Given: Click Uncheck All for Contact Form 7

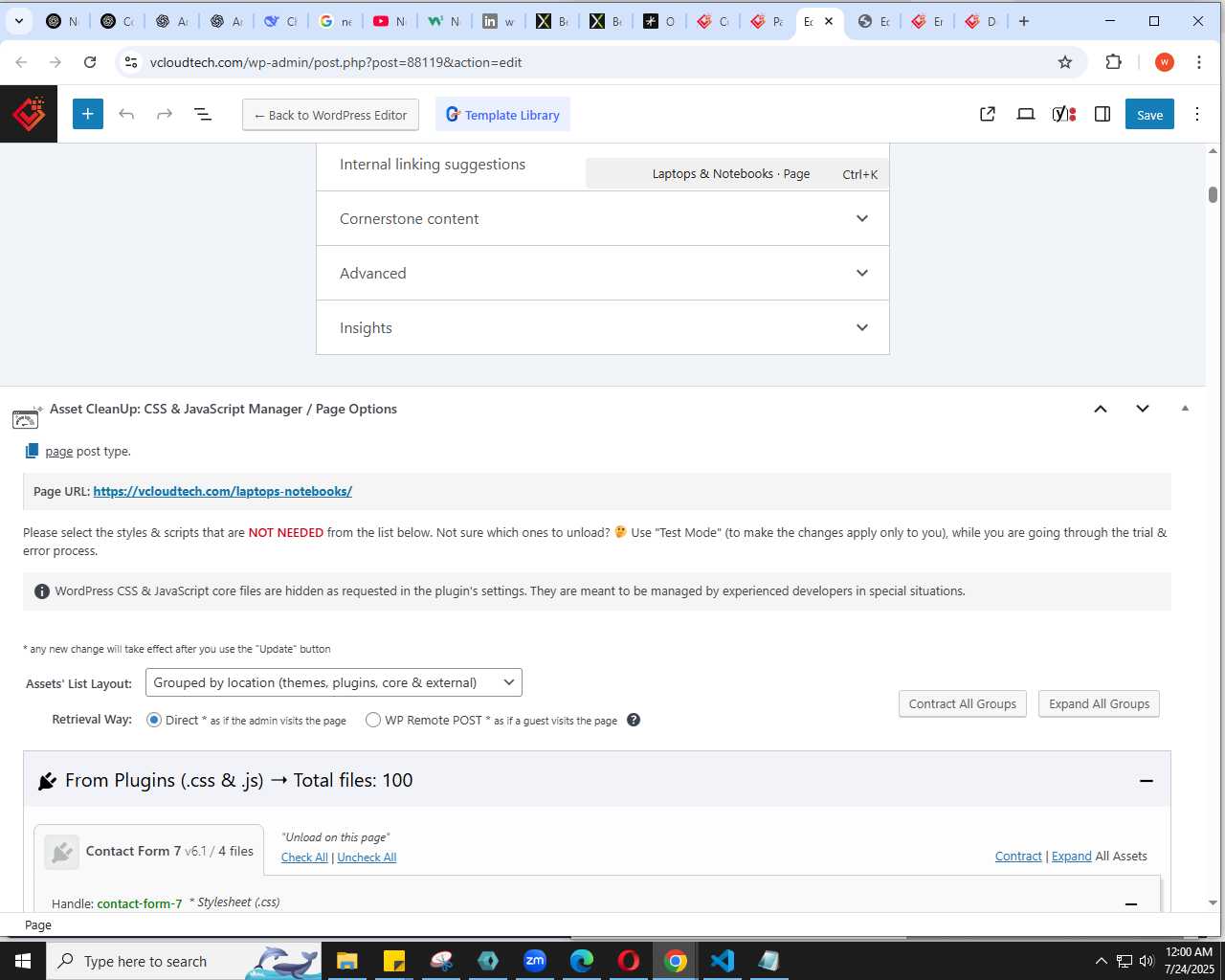Looking at the screenshot, I should click(x=367, y=857).
